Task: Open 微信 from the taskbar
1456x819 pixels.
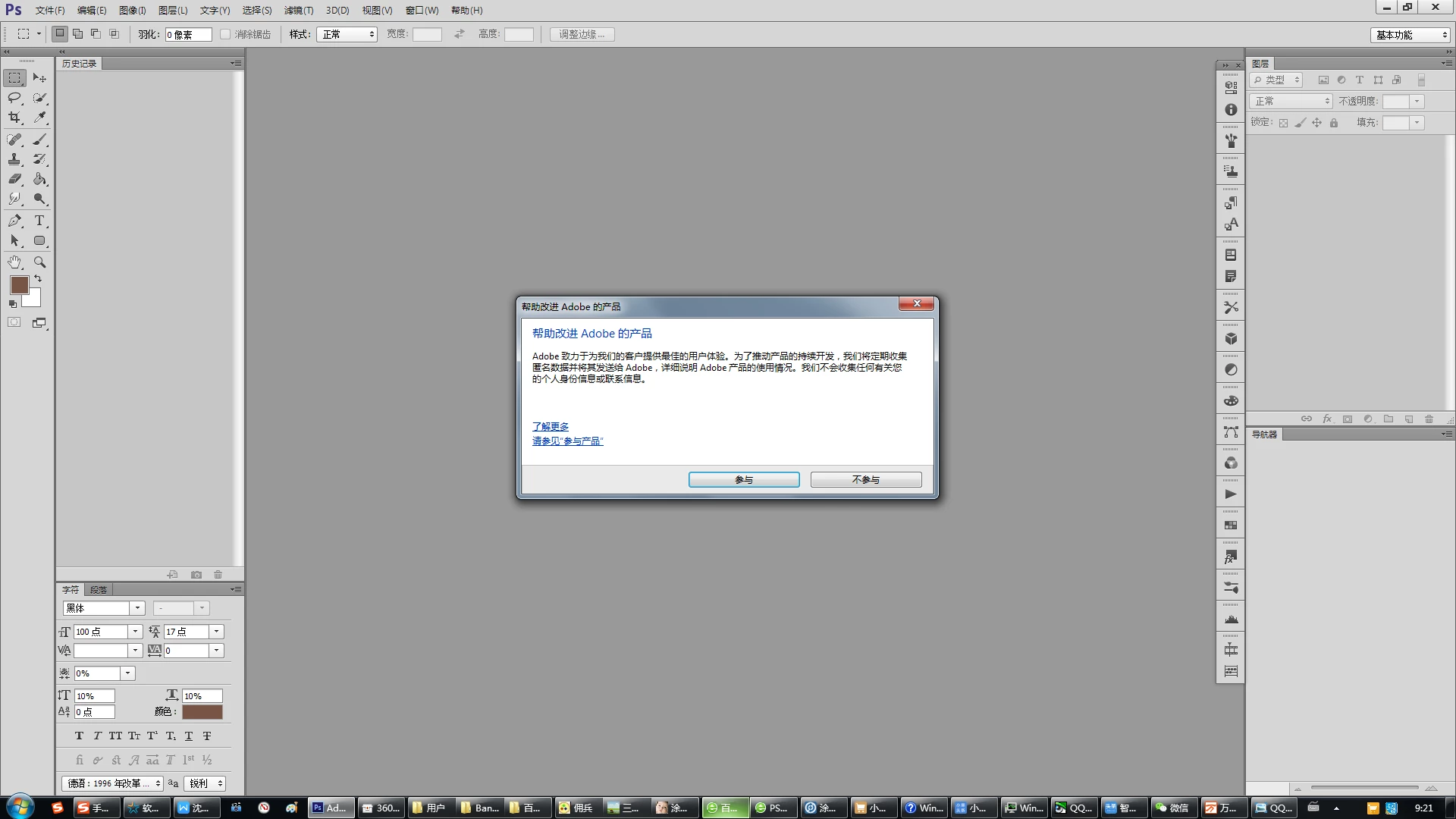Action: click(x=1172, y=808)
